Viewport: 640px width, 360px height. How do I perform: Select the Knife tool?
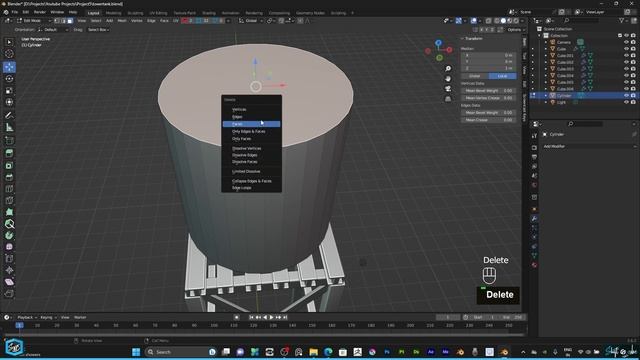(x=9, y=200)
